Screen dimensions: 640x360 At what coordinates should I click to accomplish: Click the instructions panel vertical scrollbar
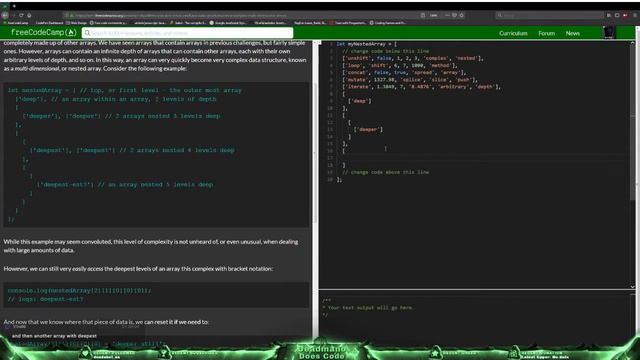[x=315, y=153]
